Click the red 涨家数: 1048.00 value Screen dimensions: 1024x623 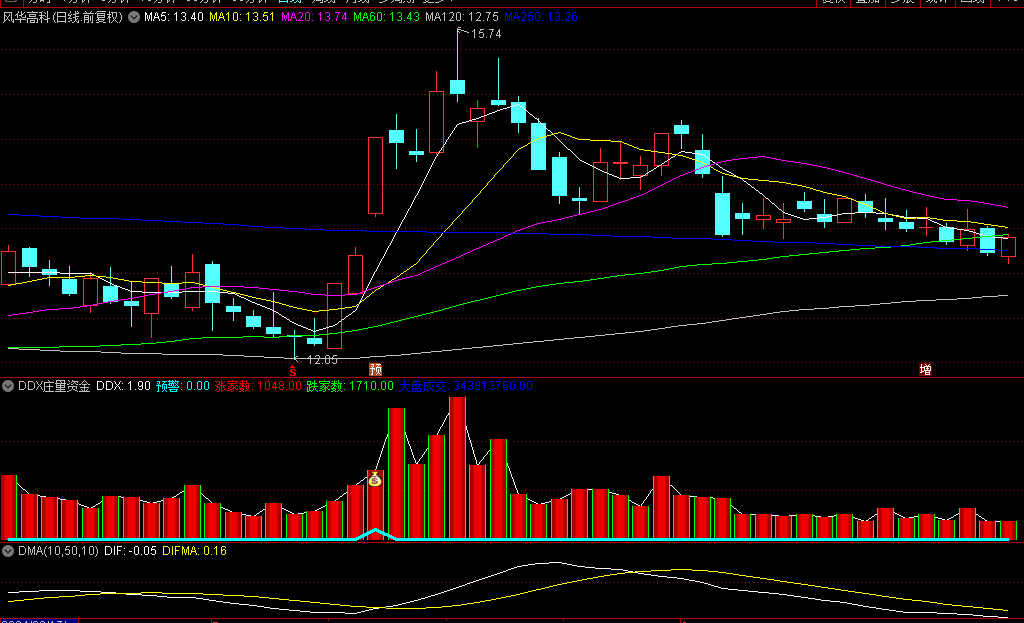coord(259,386)
